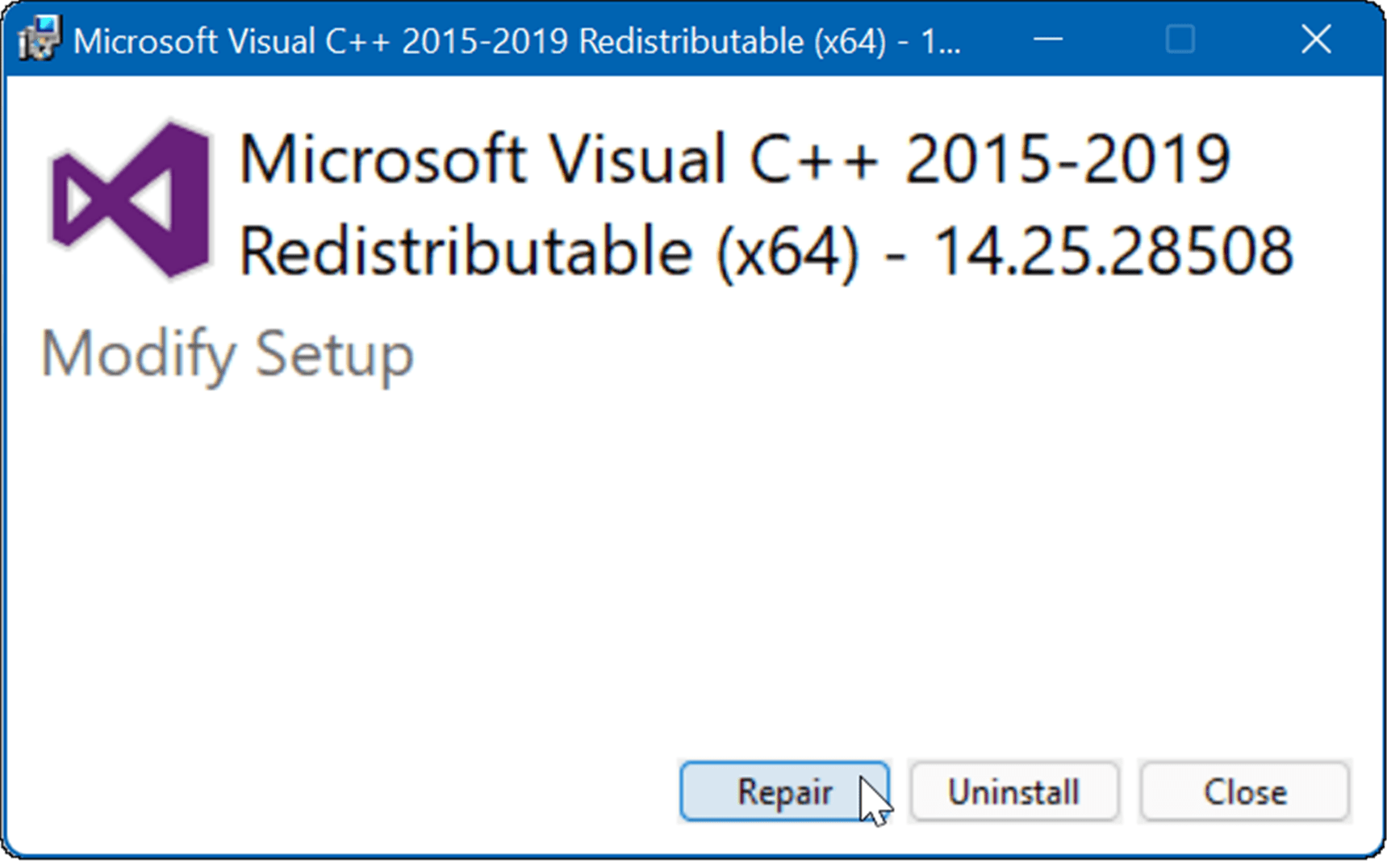The image size is (1387, 868).
Task: Choose Uninstall to remove the redistributable
Action: [x=1014, y=791]
